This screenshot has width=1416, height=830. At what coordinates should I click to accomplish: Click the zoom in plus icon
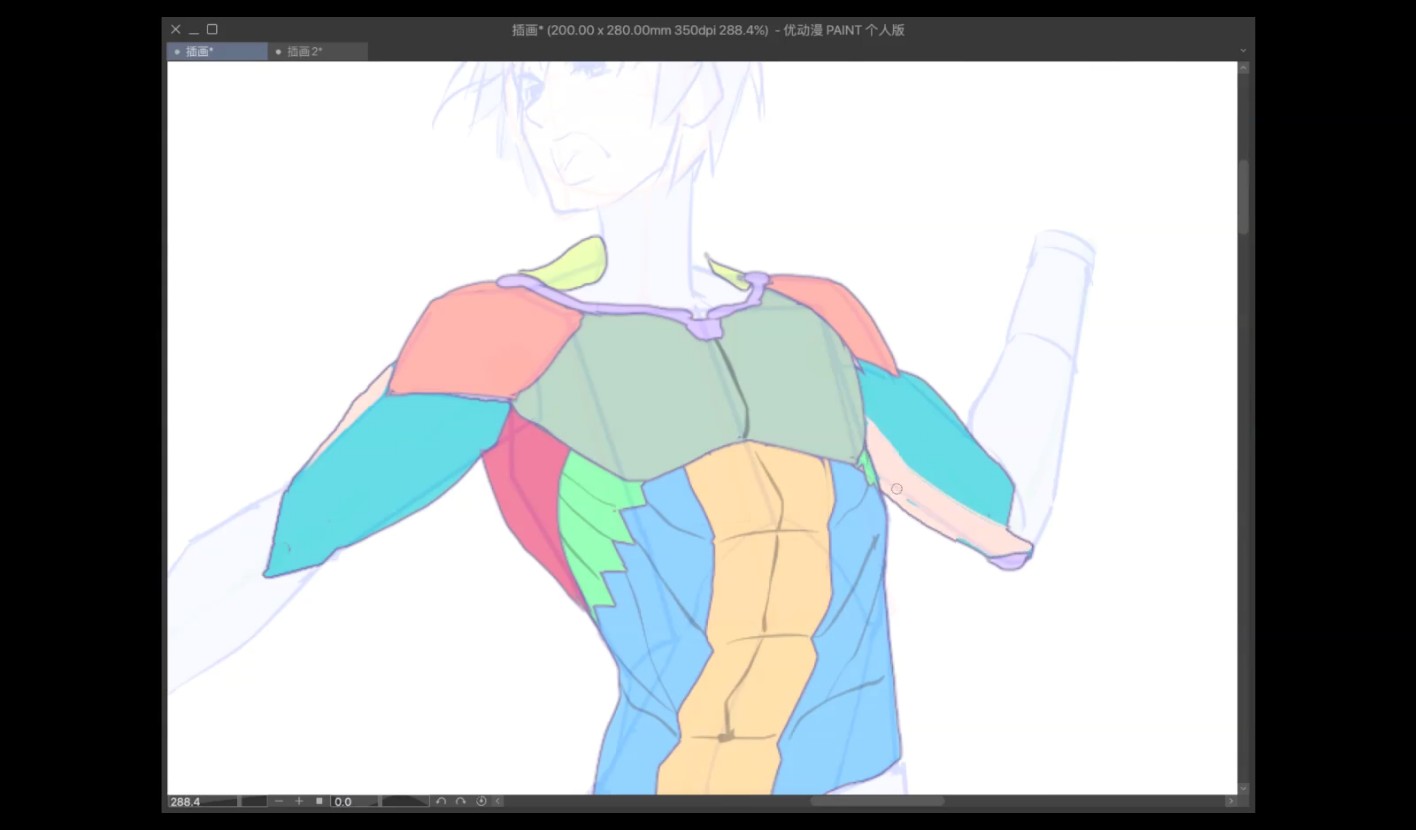[298, 801]
